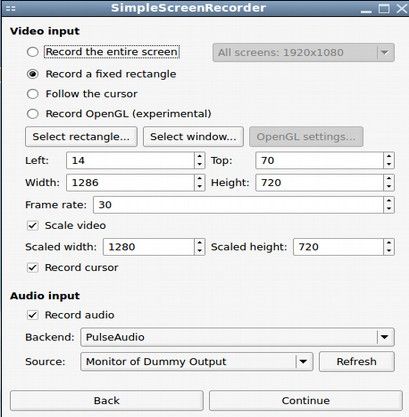
Task: Click into the Height value field
Action: (319, 183)
